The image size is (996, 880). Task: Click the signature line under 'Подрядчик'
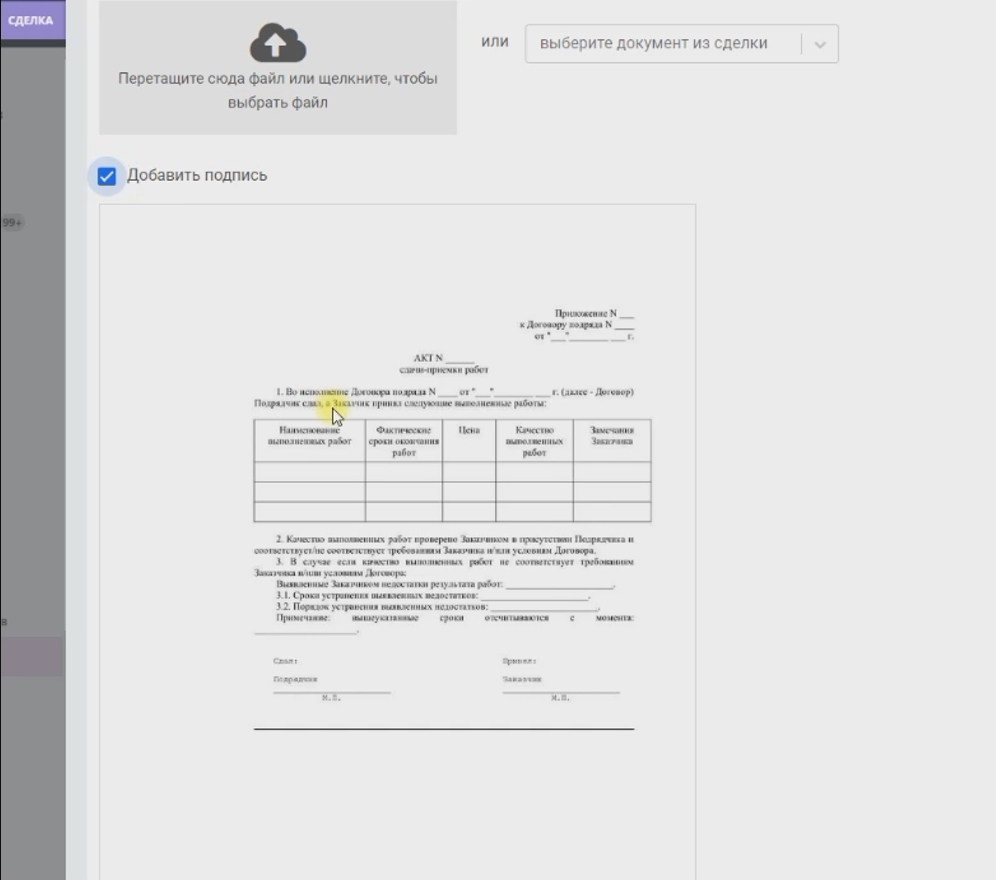[331, 692]
